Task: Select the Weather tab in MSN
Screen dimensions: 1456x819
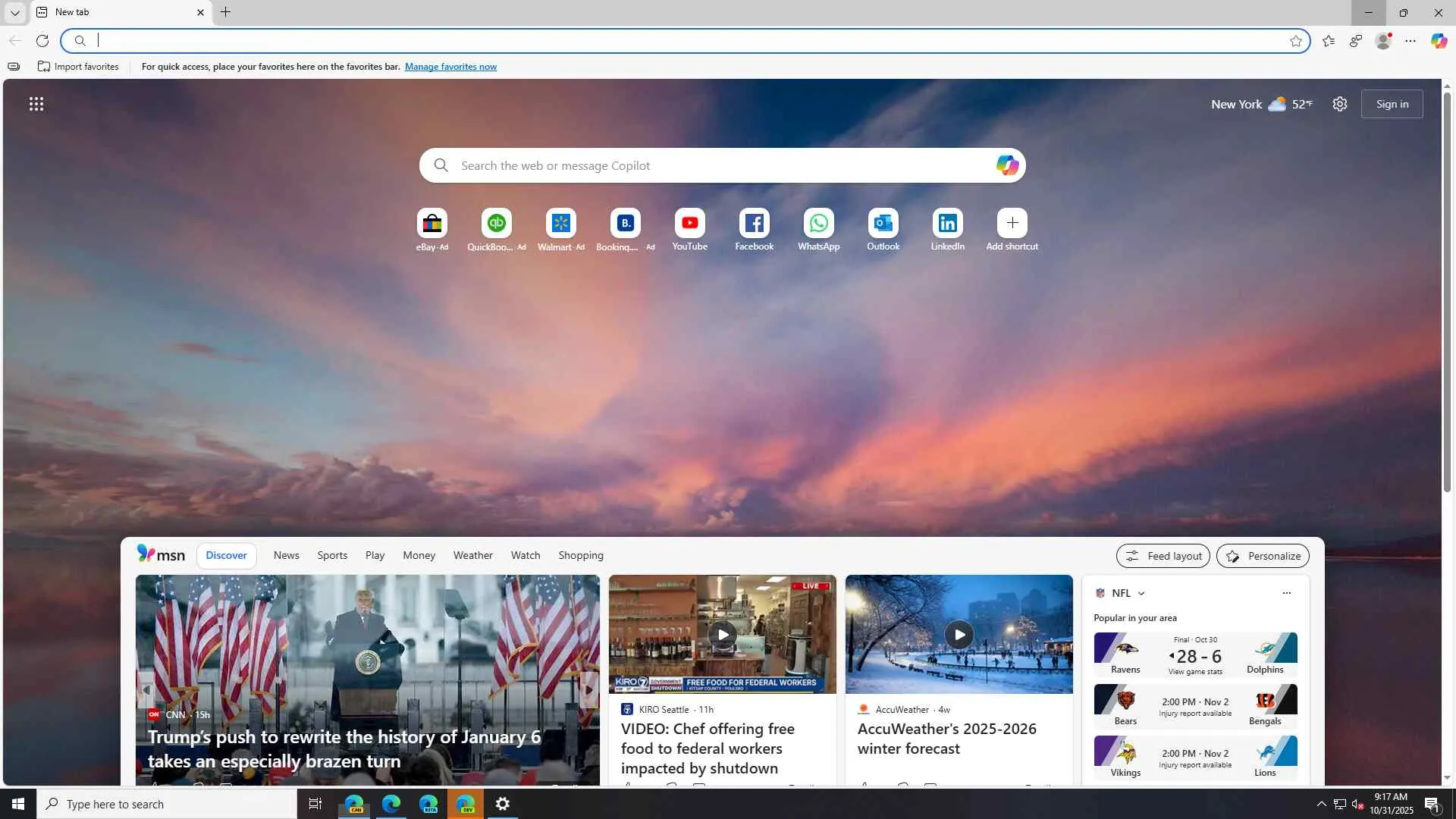Action: (x=472, y=555)
